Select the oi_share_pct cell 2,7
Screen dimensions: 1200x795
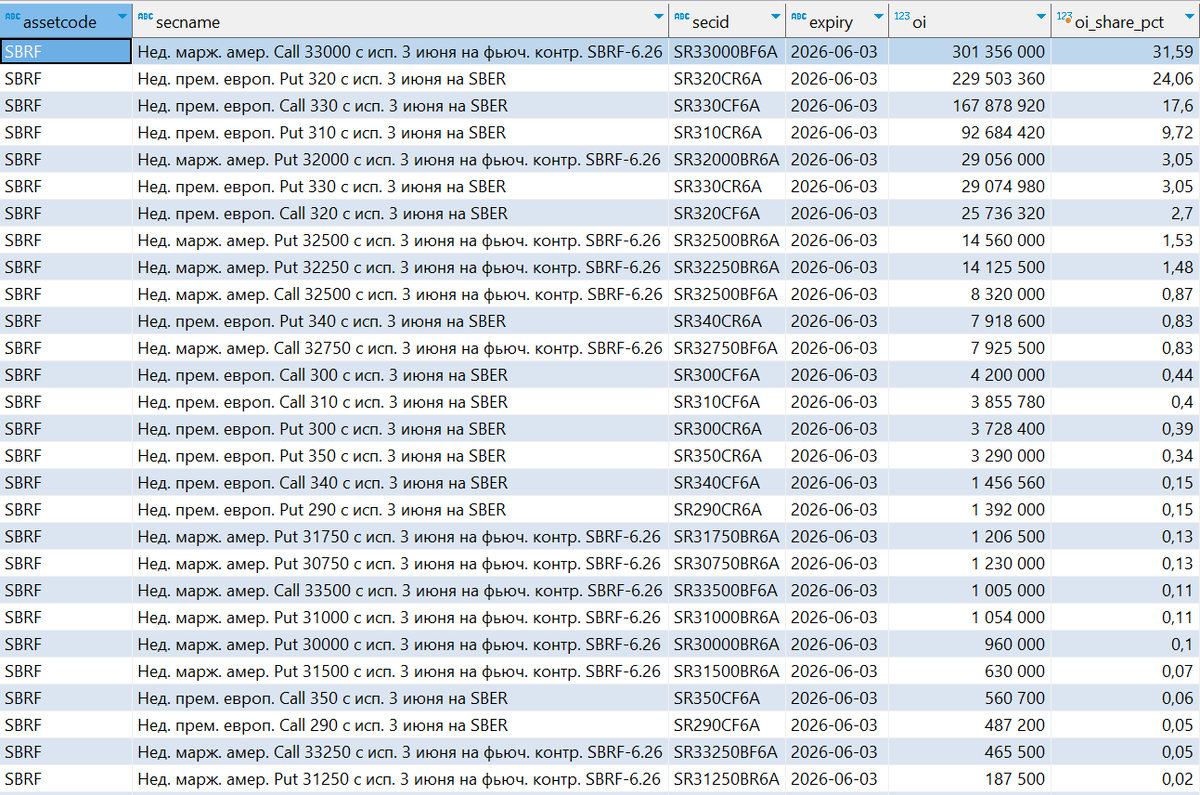tap(1125, 213)
